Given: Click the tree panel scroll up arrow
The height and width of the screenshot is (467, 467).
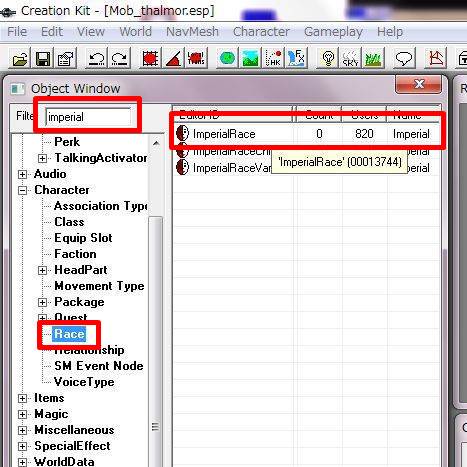Looking at the screenshot, I should tap(156, 143).
